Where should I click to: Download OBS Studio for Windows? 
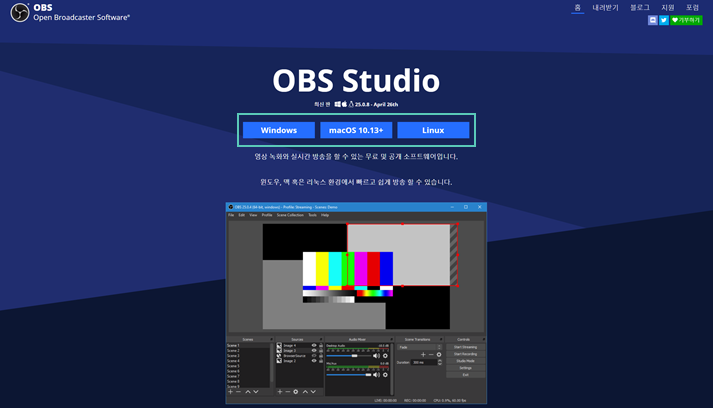pos(279,130)
